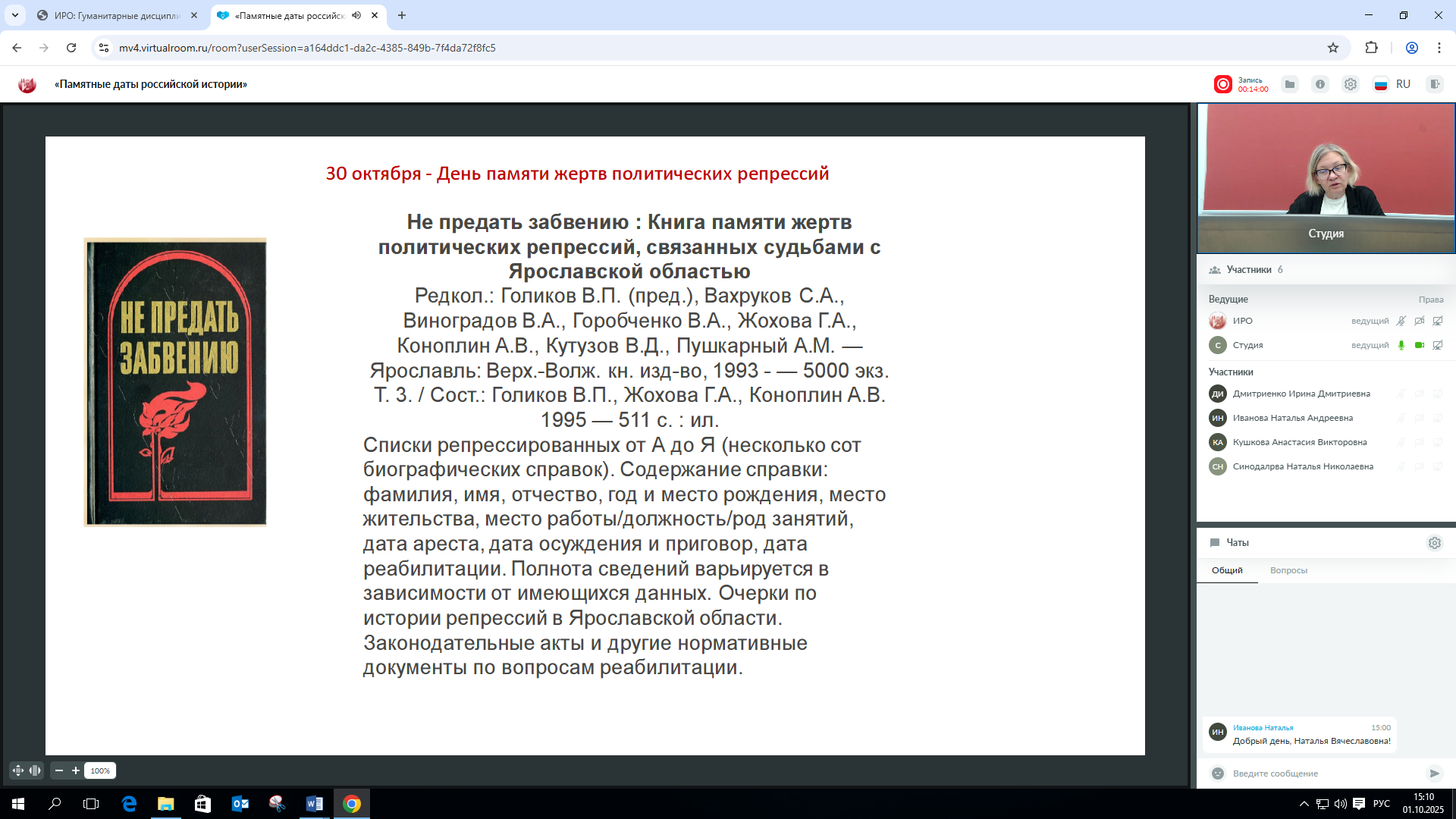Screen dimensions: 1456x819
Task: Click the send message arrow icon
Action: [x=1434, y=773]
